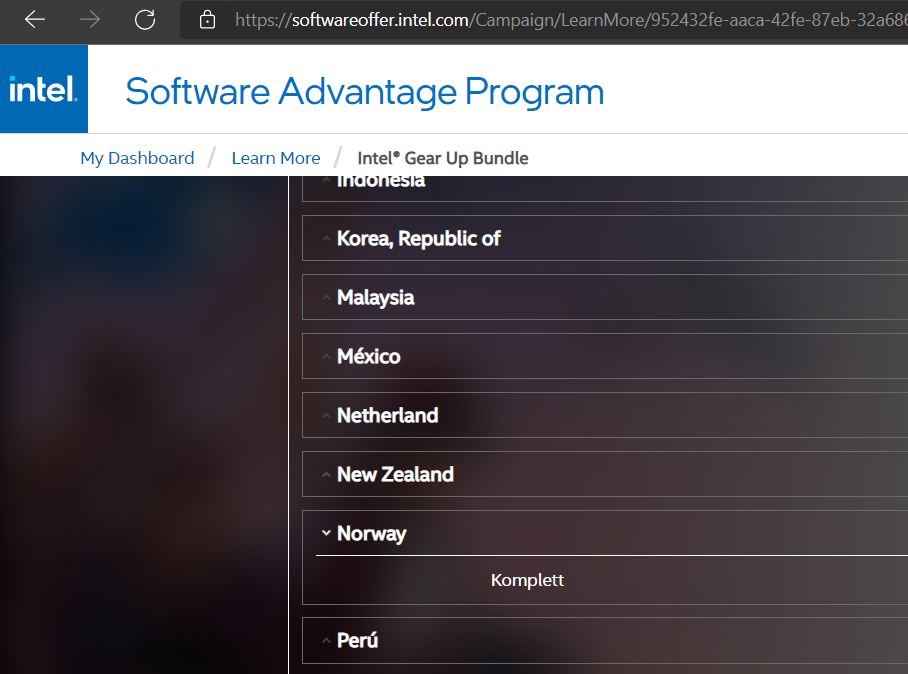The height and width of the screenshot is (674, 908).
Task: Open the My Dashboard breadcrumb link
Action: coord(137,158)
